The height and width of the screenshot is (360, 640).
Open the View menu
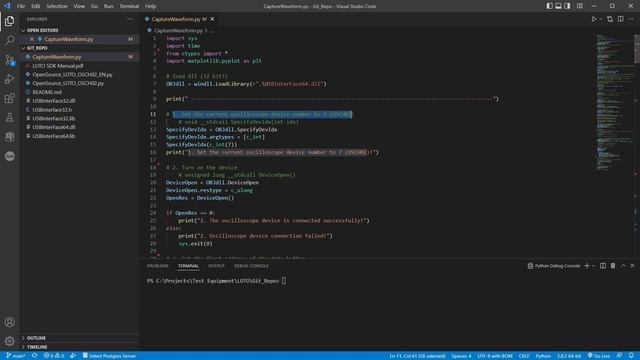point(79,6)
